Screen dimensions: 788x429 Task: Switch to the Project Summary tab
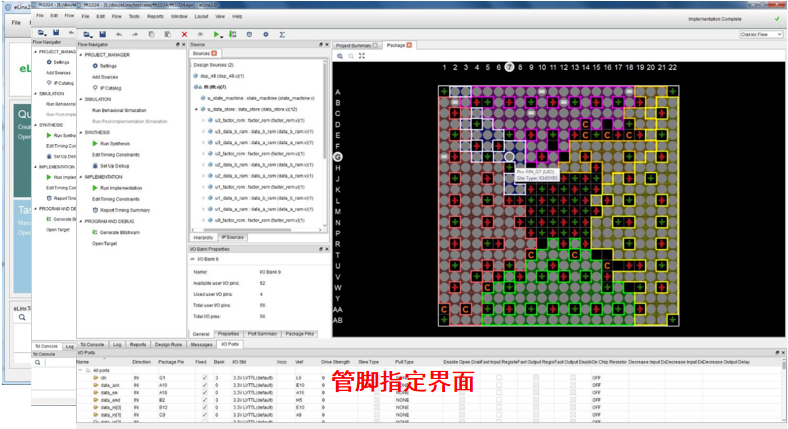pyautogui.click(x=353, y=46)
